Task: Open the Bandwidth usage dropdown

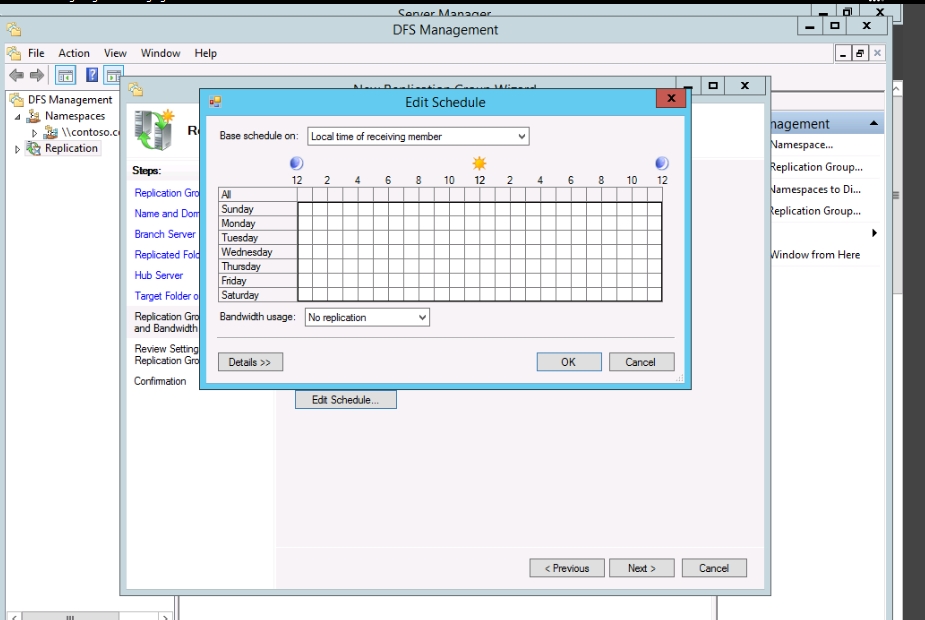Action: (367, 317)
